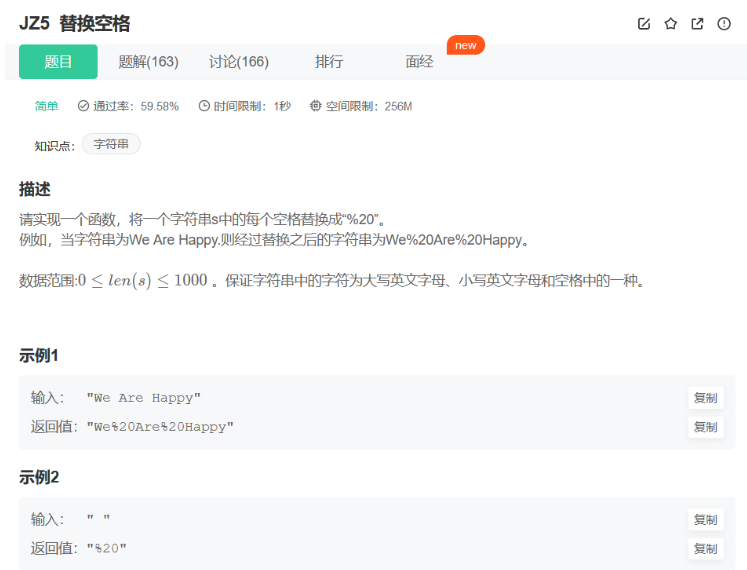Click the edit note icon

pos(644,24)
